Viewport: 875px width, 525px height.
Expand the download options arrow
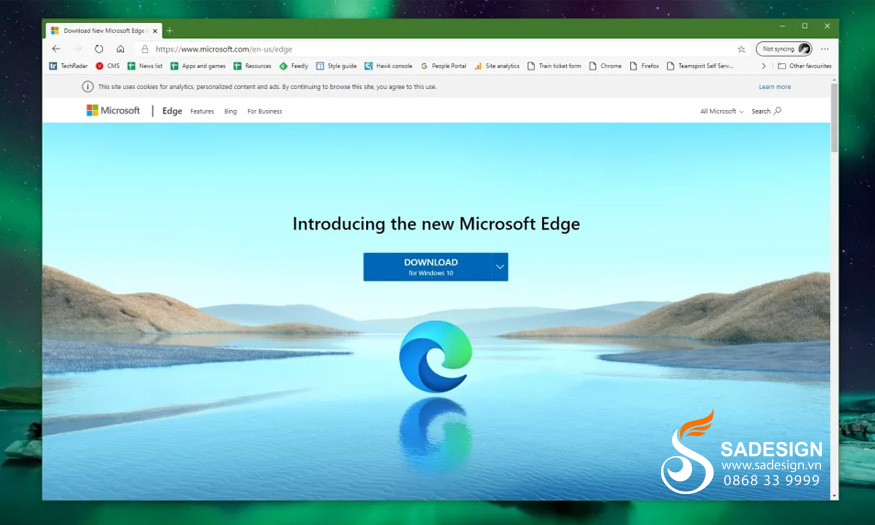click(500, 267)
